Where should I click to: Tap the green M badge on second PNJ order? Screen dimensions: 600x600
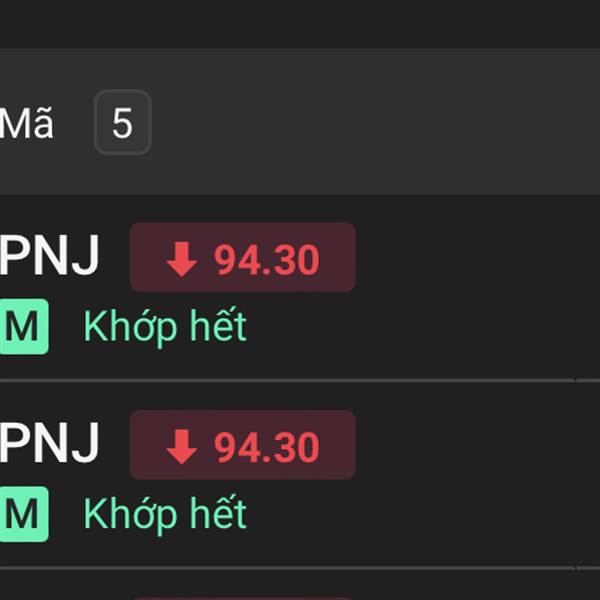tap(24, 514)
